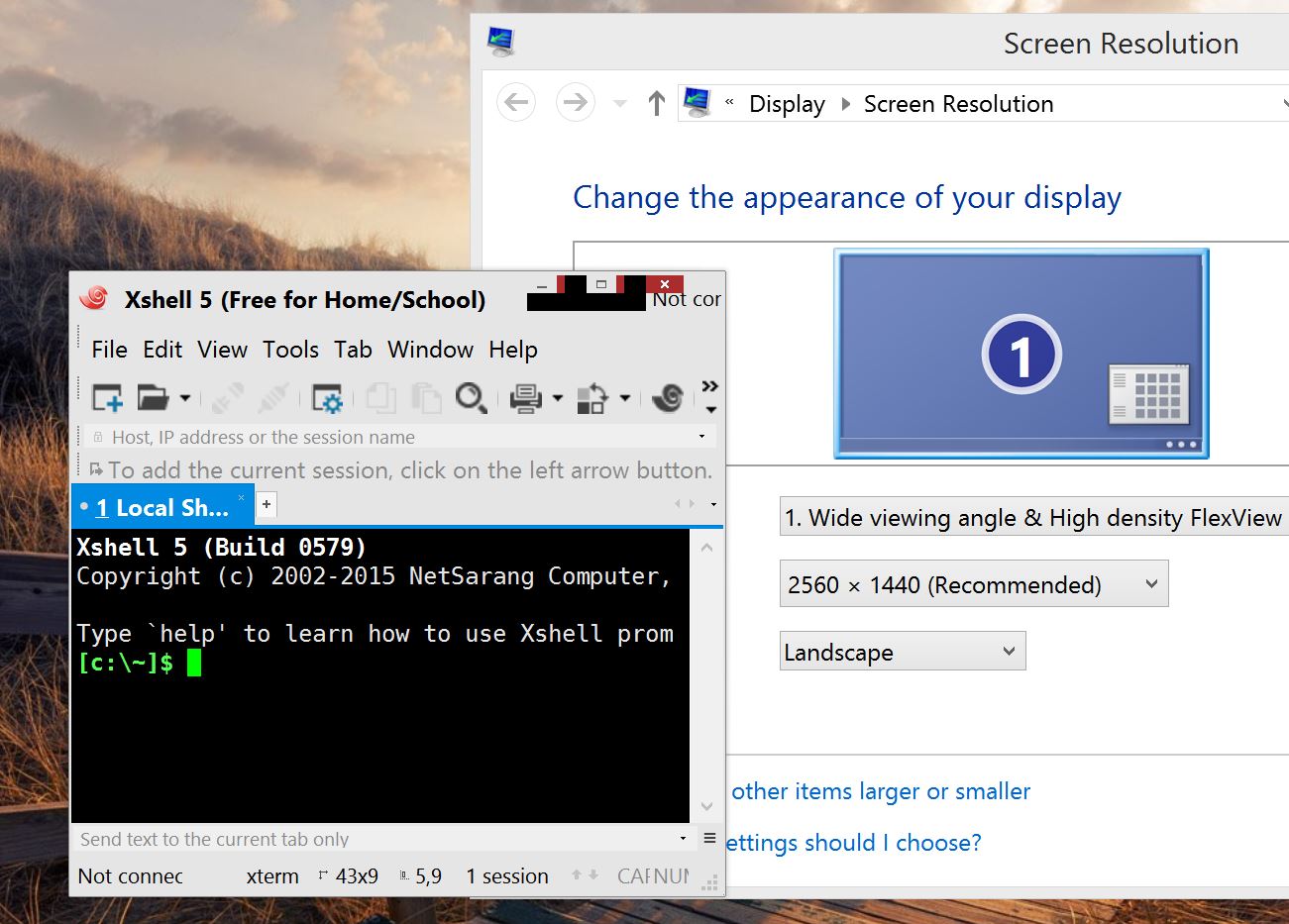
Task: Create a new session with the New icon
Action: tap(105, 396)
